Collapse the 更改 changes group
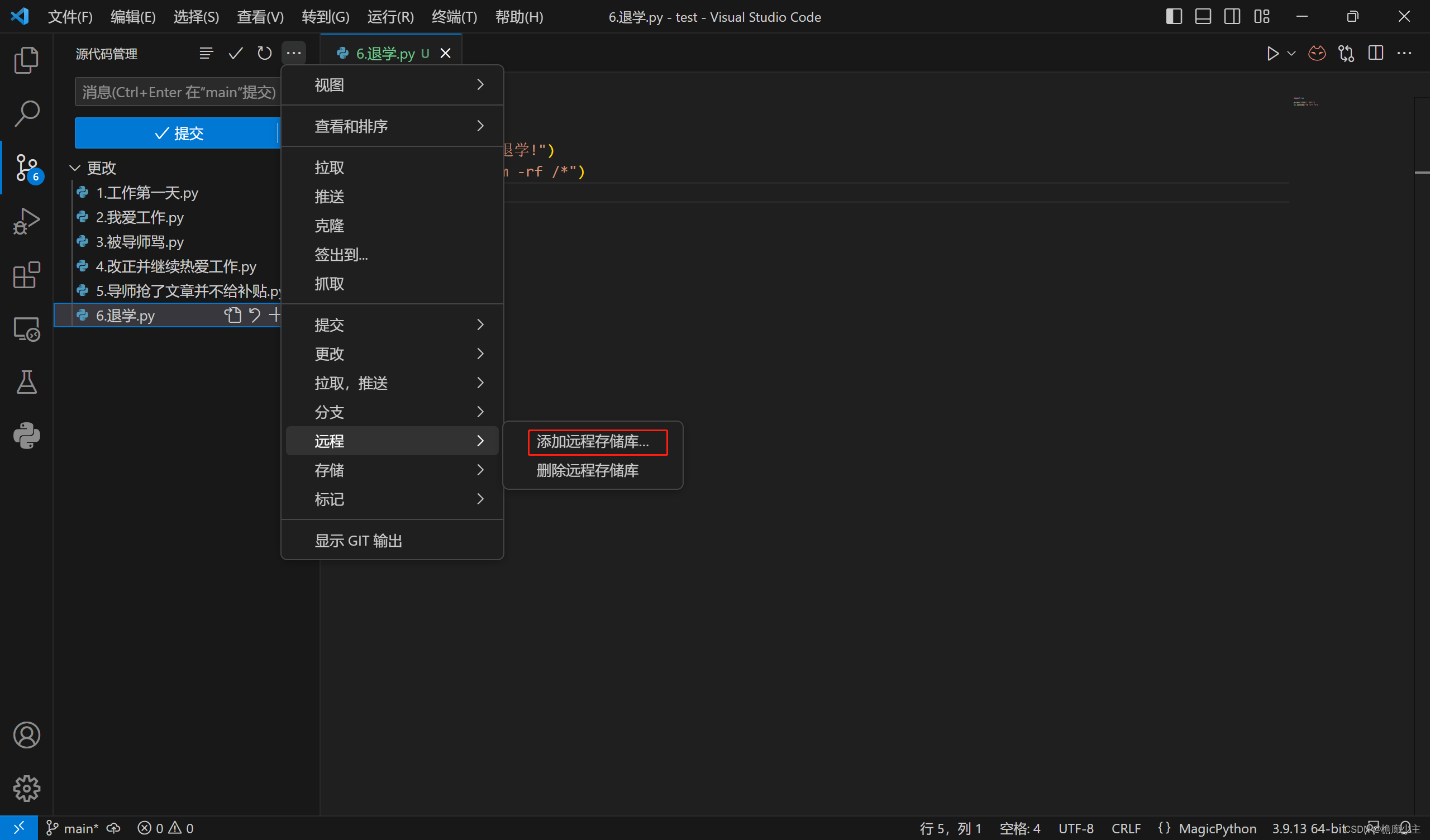The width and height of the screenshot is (1430, 840). coord(74,168)
